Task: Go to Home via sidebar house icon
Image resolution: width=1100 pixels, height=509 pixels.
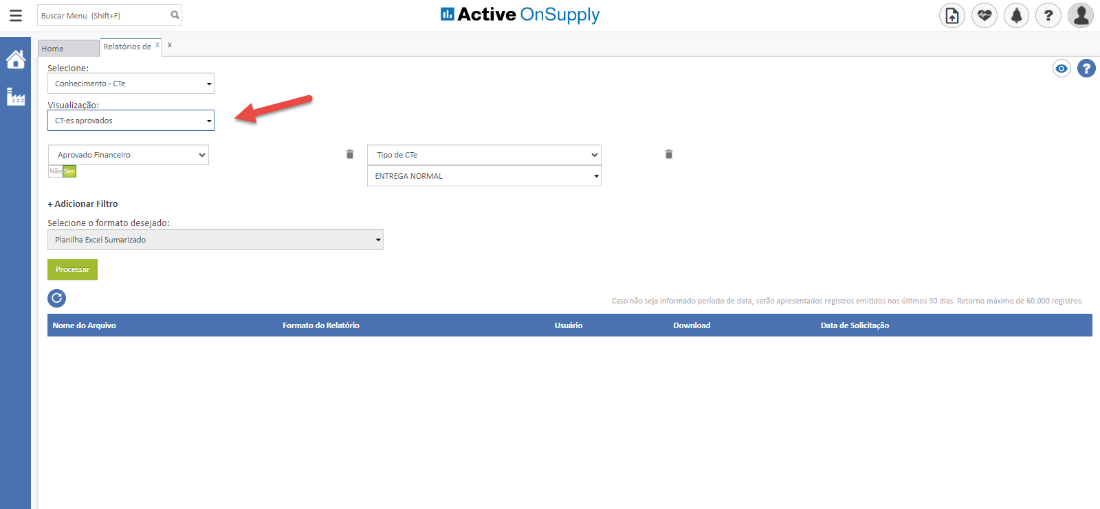Action: click(x=15, y=60)
